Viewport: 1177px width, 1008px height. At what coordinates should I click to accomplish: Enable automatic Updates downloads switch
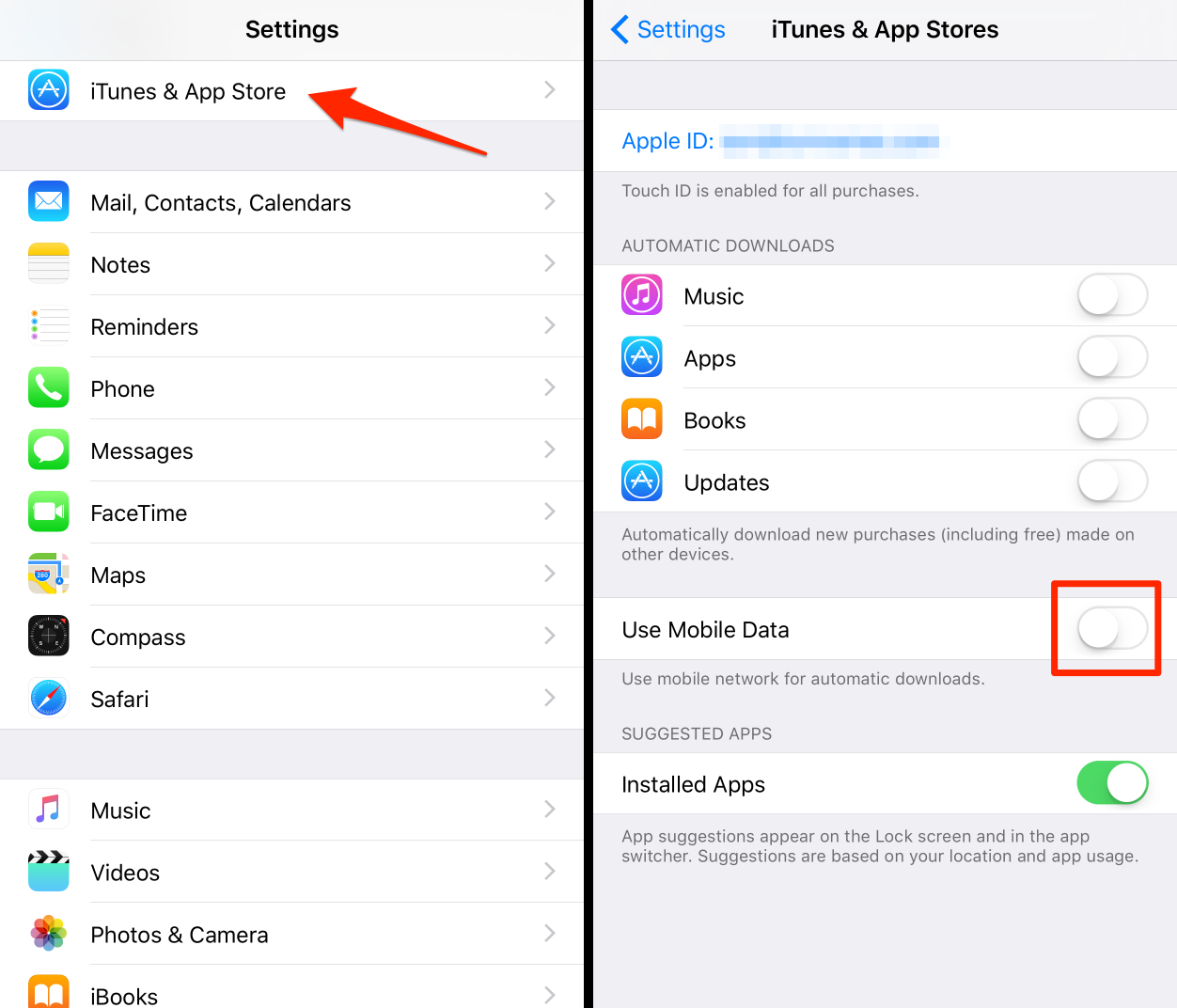click(1112, 481)
